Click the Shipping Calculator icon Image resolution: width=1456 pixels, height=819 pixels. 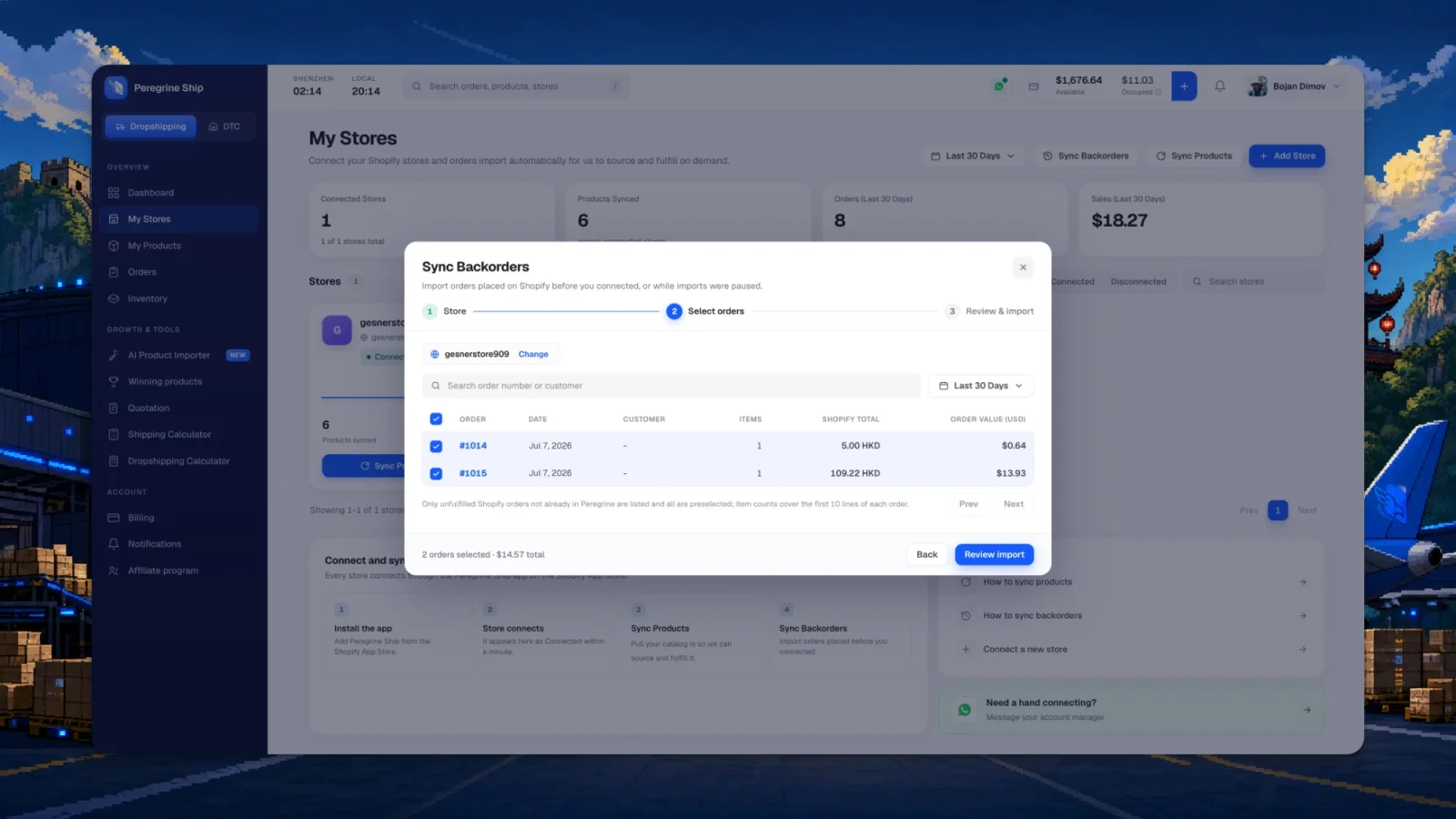[114, 435]
